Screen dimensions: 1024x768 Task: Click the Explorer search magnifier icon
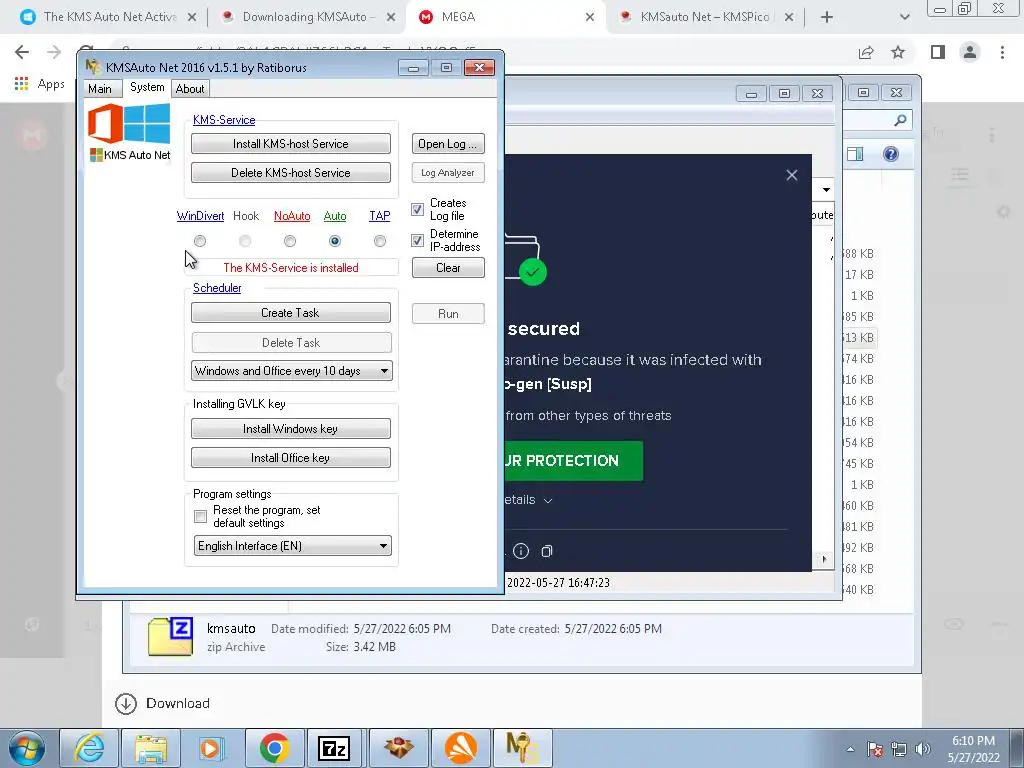pos(900,120)
